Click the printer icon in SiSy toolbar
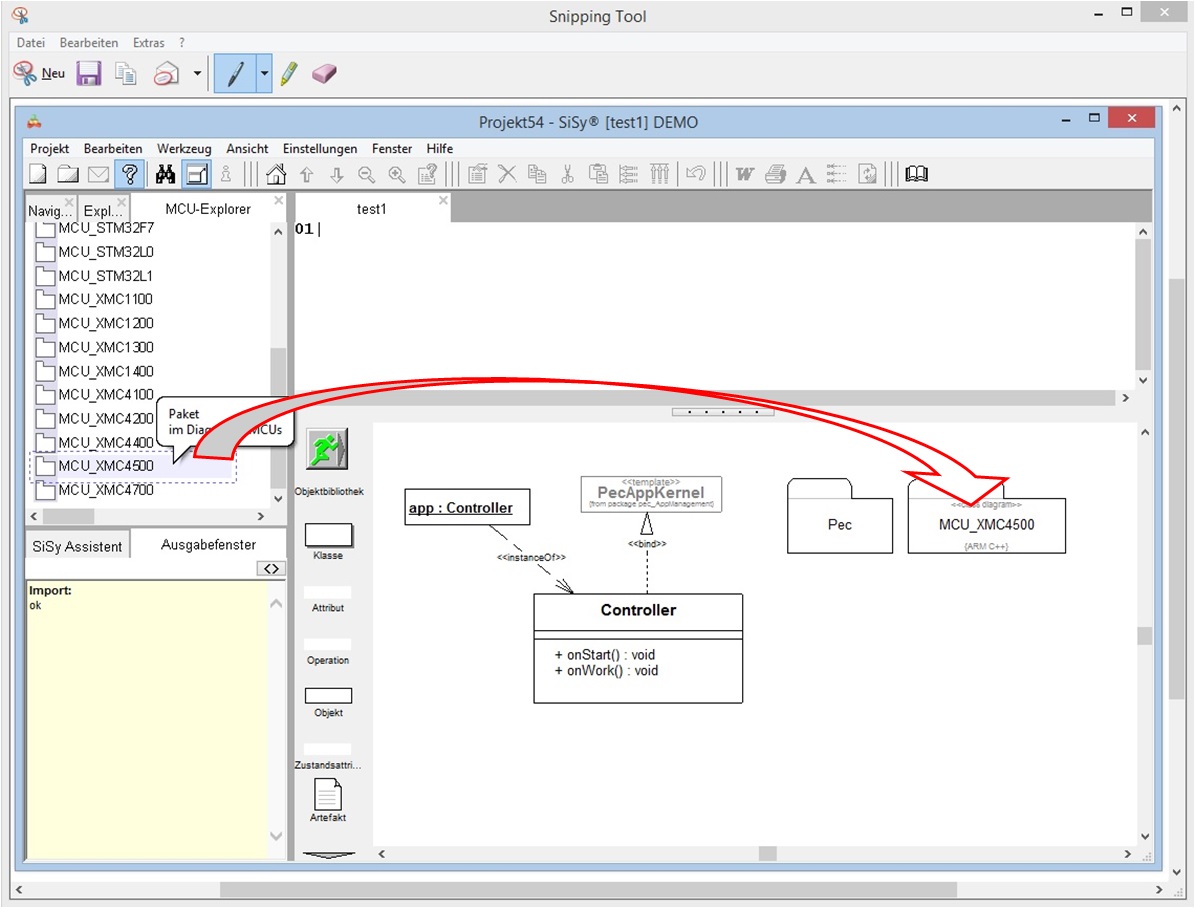Viewport: 1195px width, 909px height. 775,174
